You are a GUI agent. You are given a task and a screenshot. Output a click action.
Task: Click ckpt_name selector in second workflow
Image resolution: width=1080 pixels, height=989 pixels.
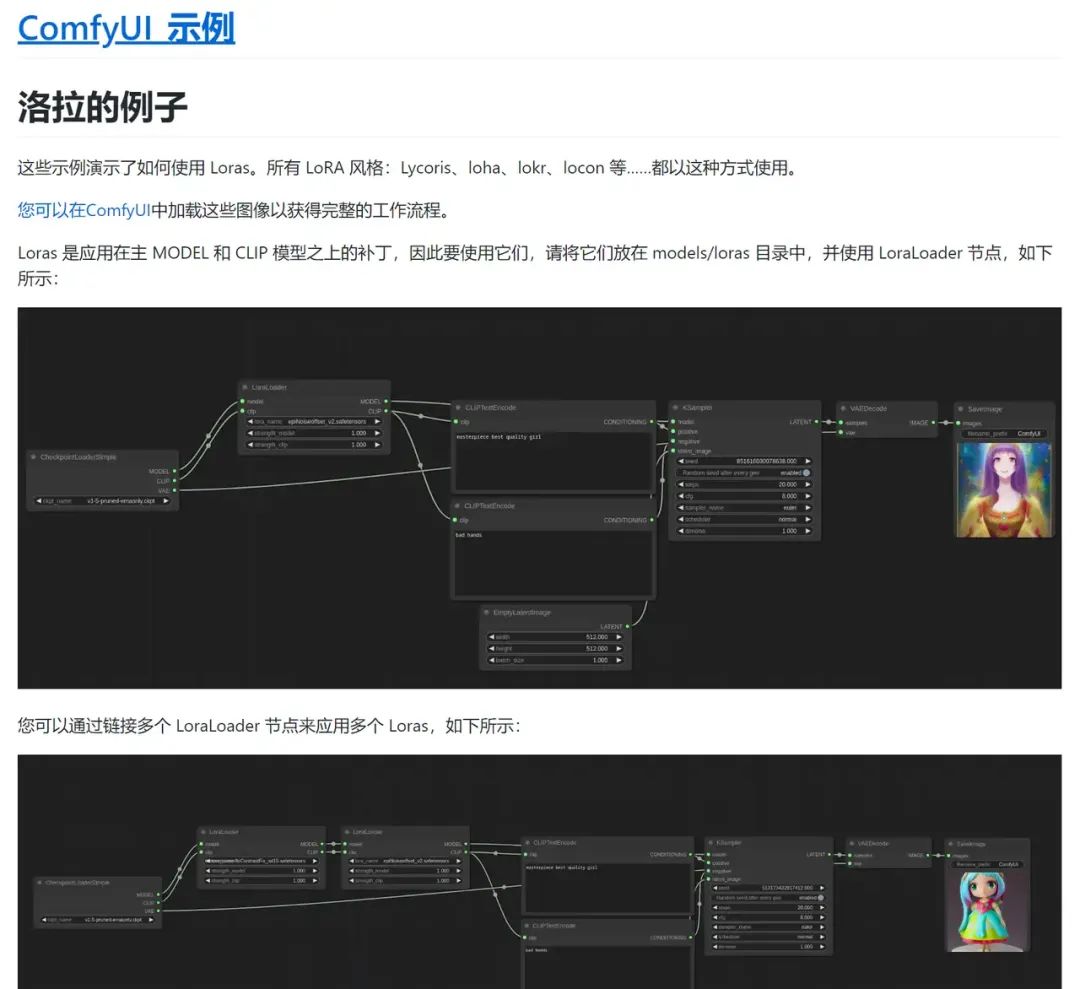point(98,919)
